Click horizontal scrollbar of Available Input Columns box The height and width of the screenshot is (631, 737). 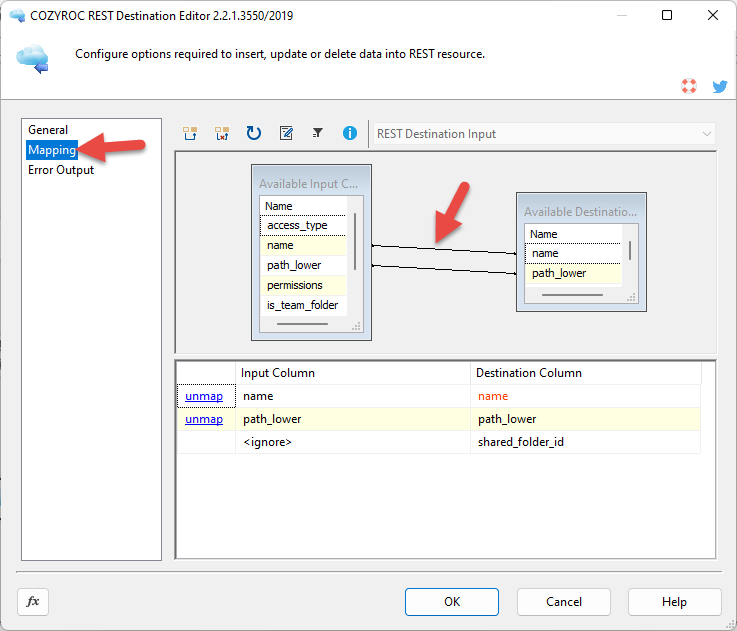(x=303, y=324)
